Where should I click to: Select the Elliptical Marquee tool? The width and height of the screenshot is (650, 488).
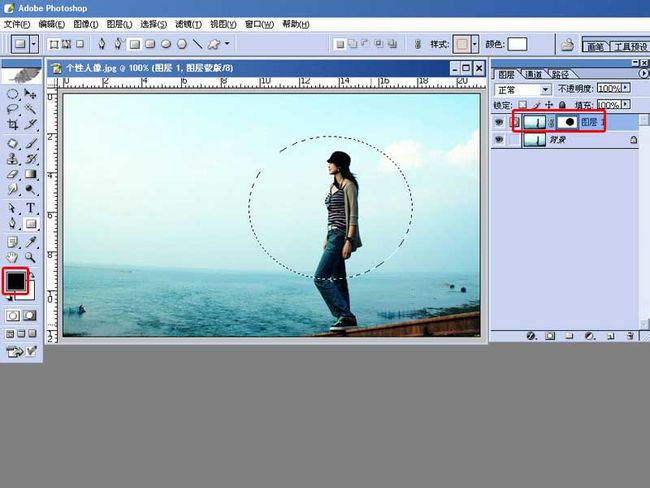pyautogui.click(x=12, y=94)
